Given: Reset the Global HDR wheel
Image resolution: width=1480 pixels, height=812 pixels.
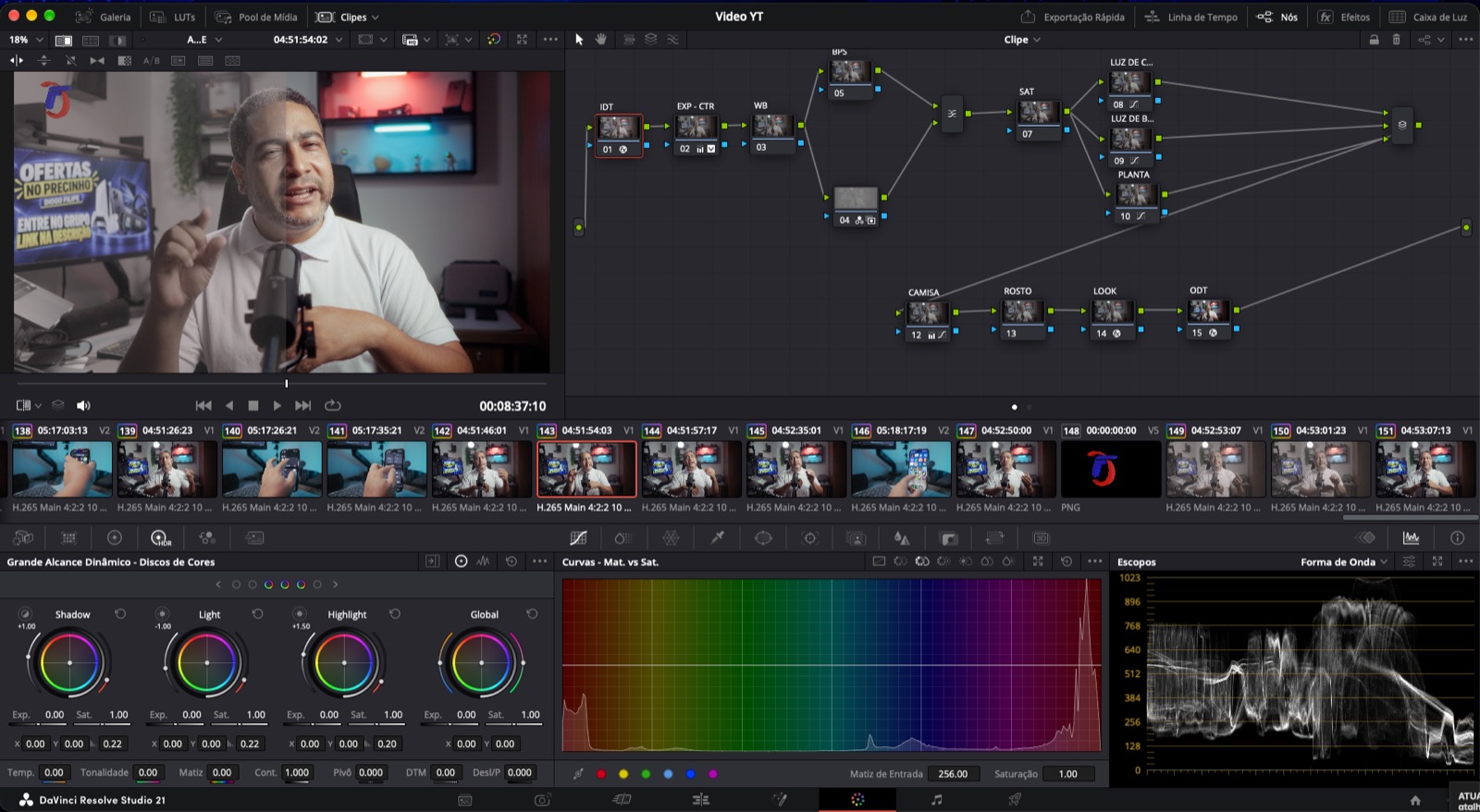Looking at the screenshot, I should 532,614.
